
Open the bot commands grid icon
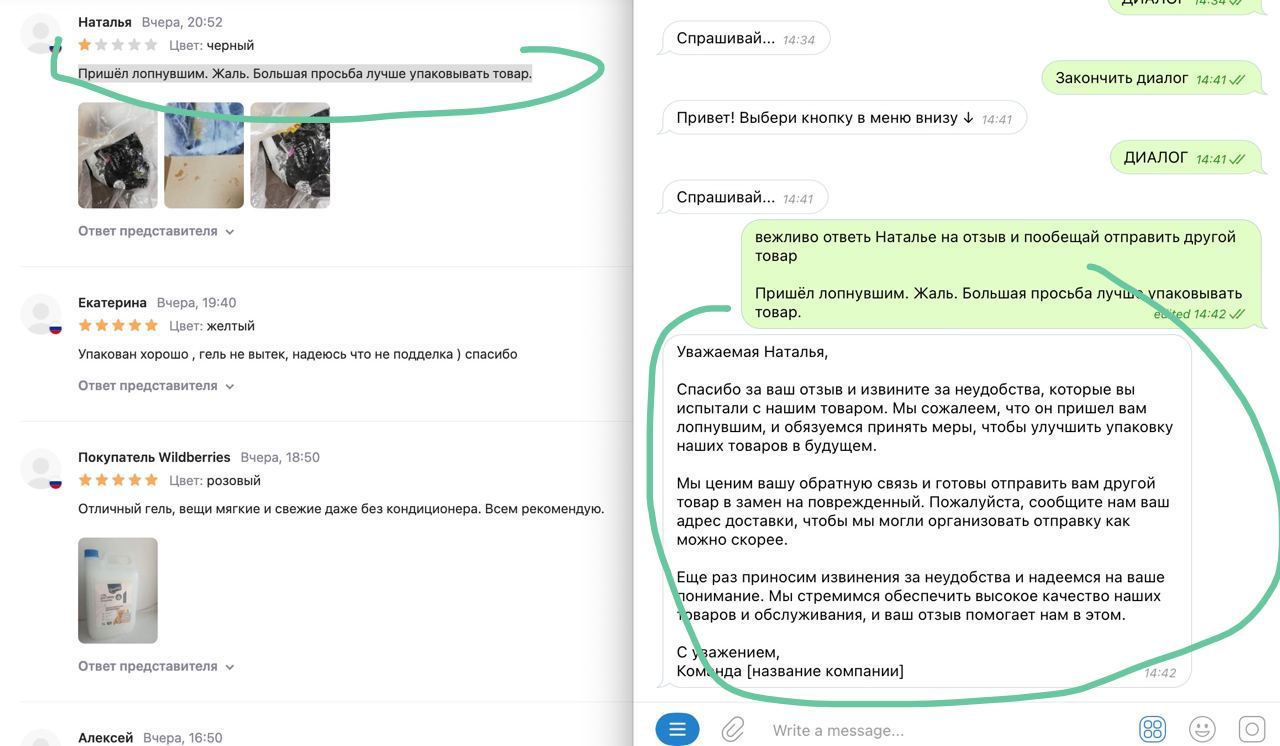[1152, 729]
